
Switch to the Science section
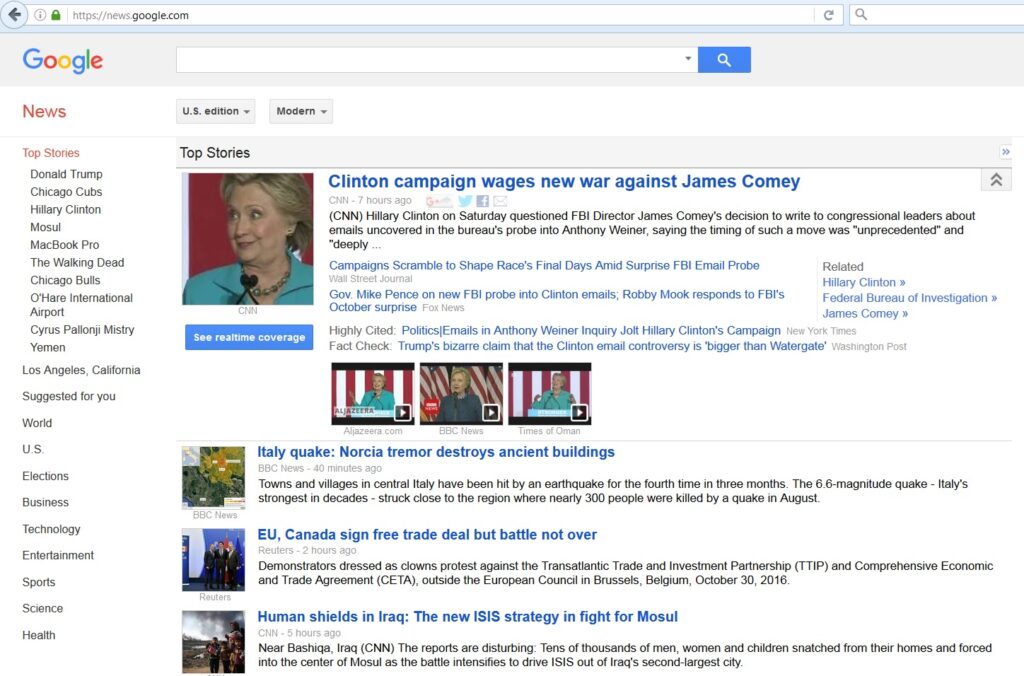click(42, 608)
